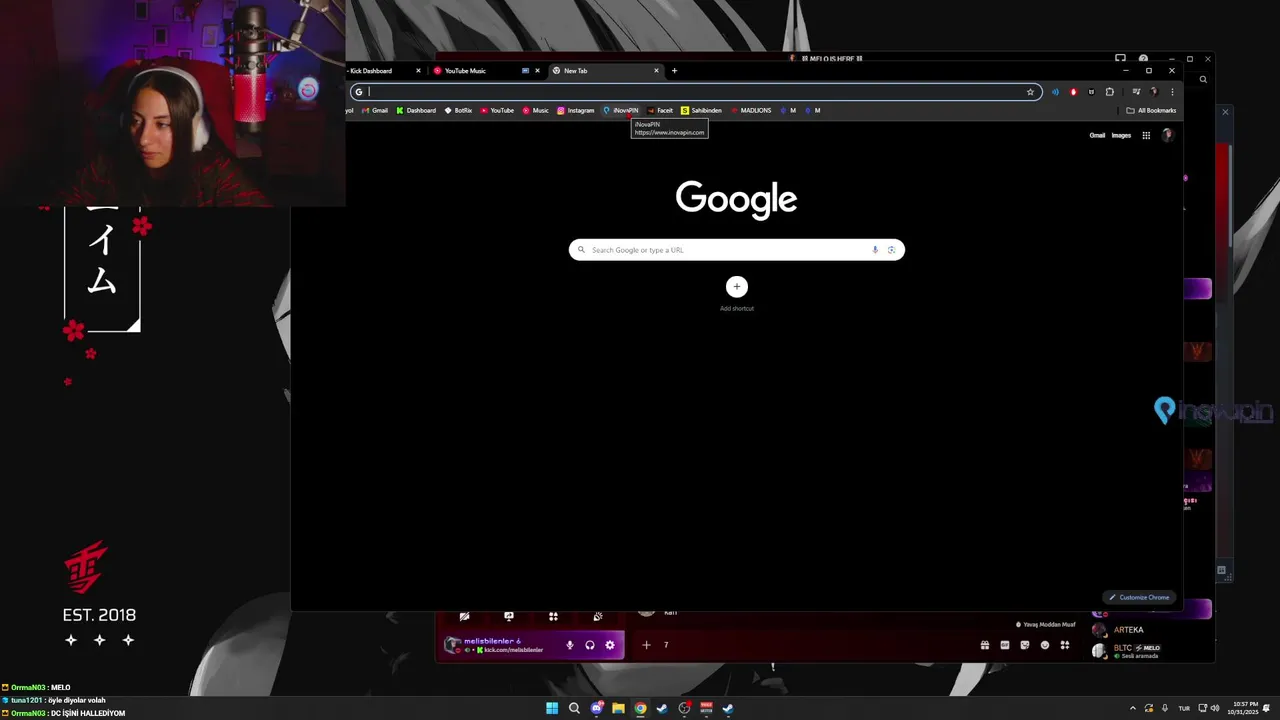The width and height of the screenshot is (1280, 720).
Task: Open OBS Studio from the taskbar
Action: pyautogui.click(x=684, y=708)
